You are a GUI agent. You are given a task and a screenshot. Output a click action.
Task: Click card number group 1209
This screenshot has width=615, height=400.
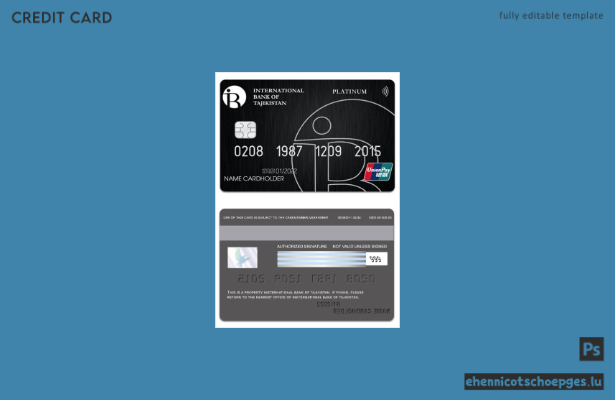[x=329, y=151]
